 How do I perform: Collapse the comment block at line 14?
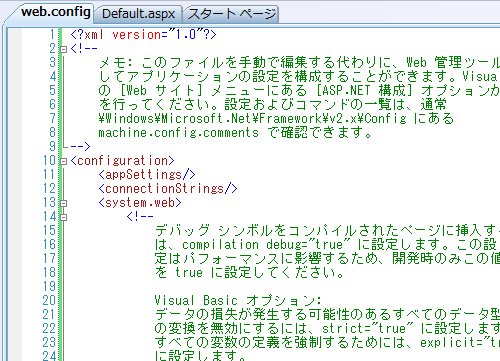click(x=63, y=217)
